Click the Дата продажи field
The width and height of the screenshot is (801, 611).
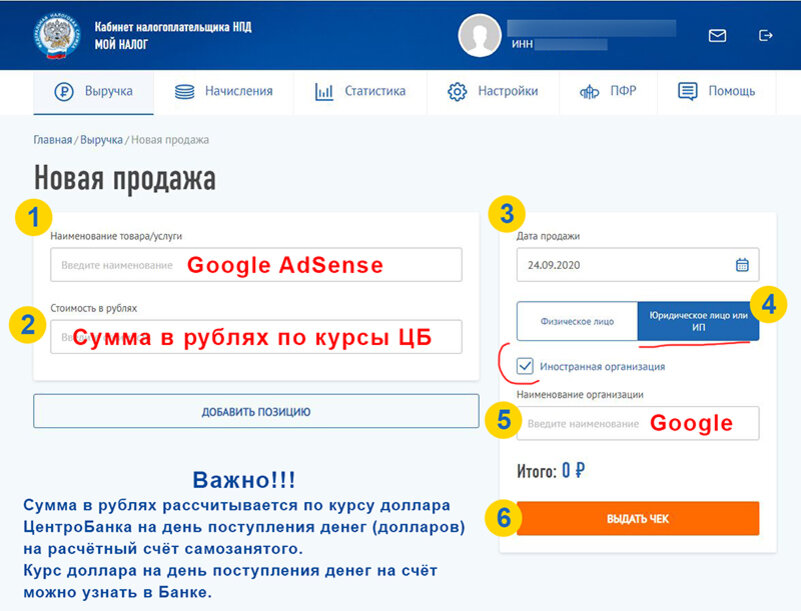tap(638, 265)
